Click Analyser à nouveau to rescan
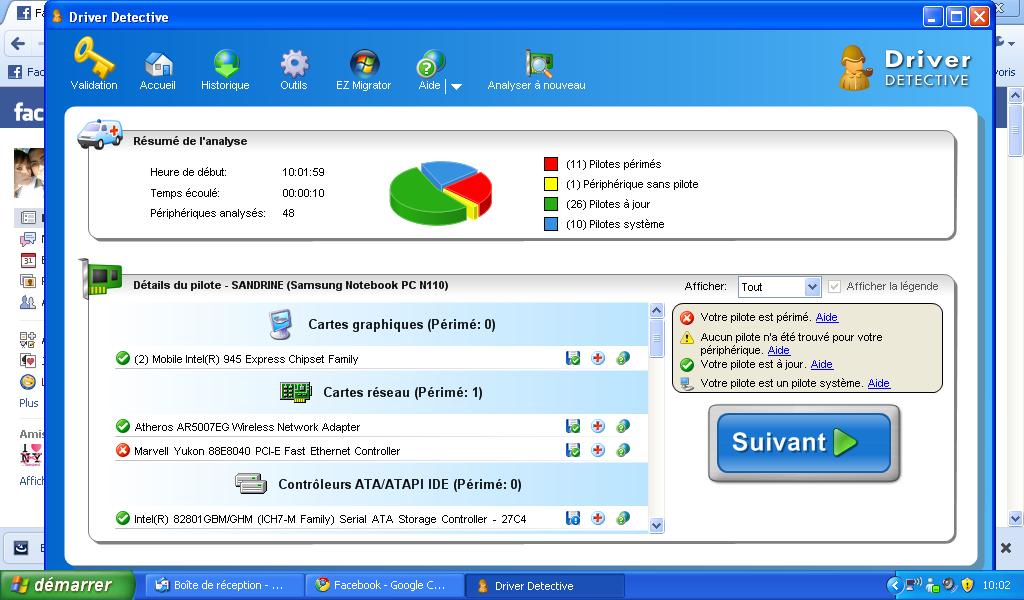 click(x=537, y=71)
